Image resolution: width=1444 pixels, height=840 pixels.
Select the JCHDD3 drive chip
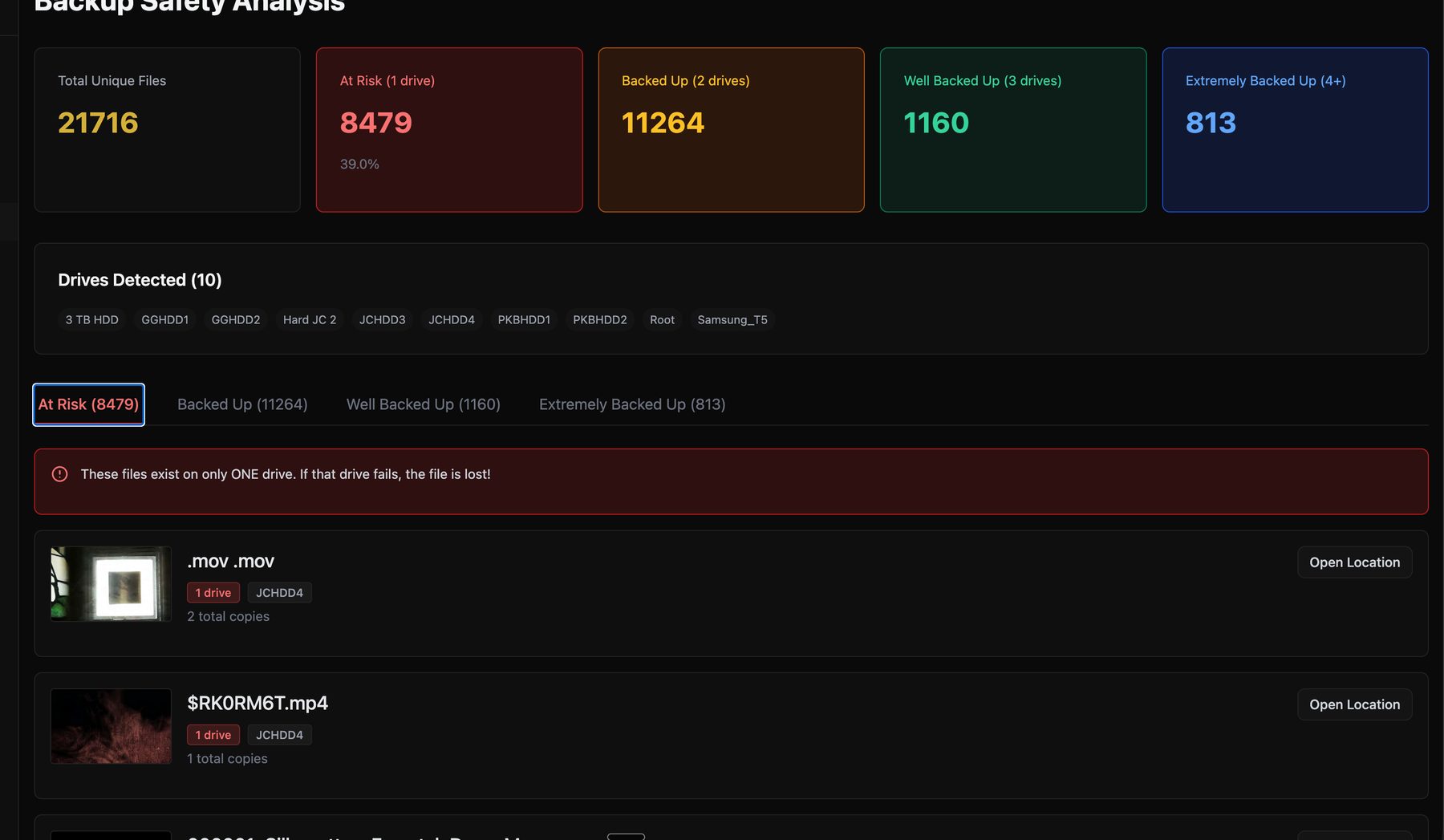point(382,320)
